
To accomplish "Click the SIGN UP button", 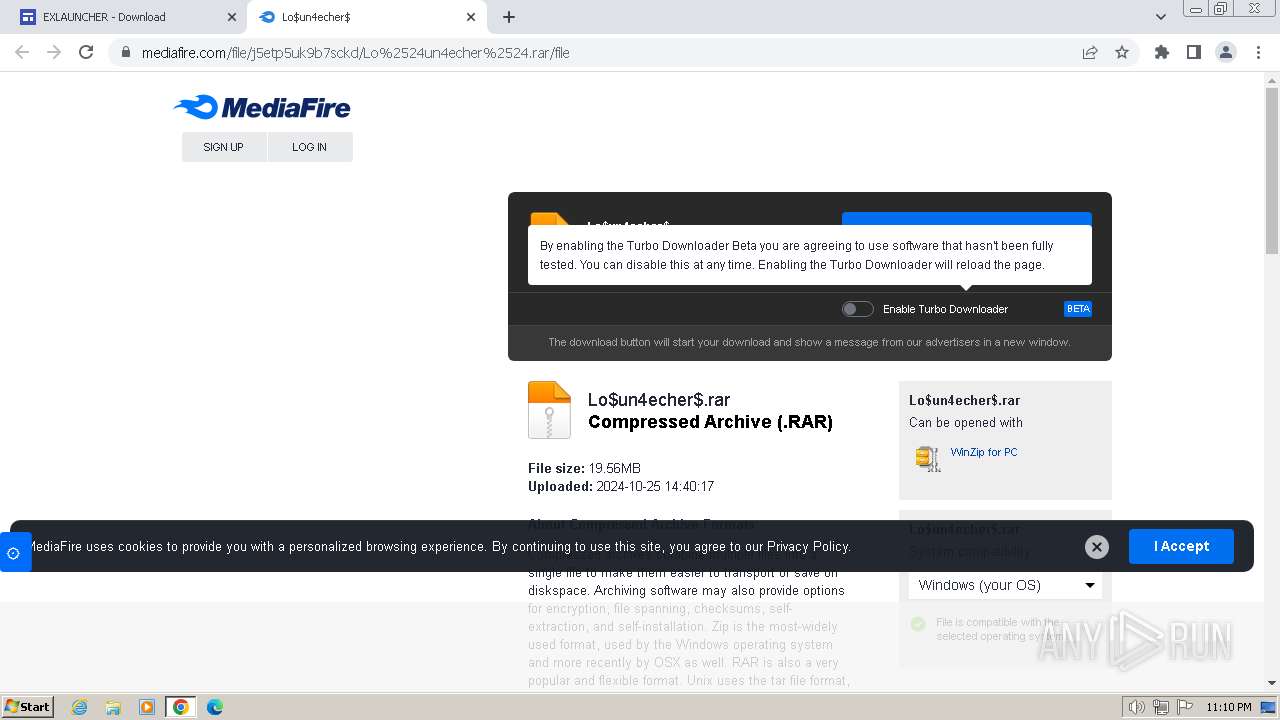I will tap(224, 147).
